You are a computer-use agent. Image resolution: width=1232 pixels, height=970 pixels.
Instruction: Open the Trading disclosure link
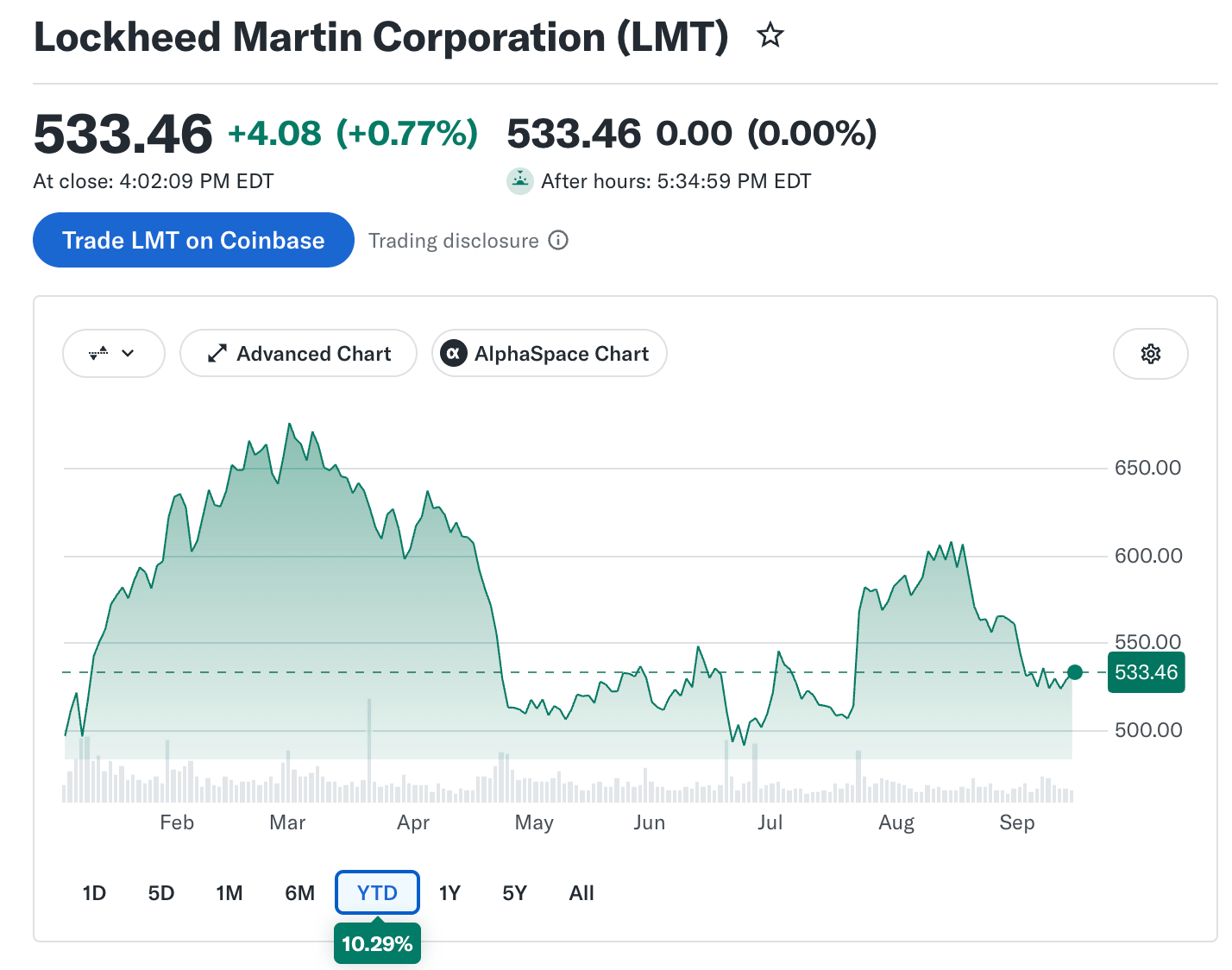(x=454, y=241)
